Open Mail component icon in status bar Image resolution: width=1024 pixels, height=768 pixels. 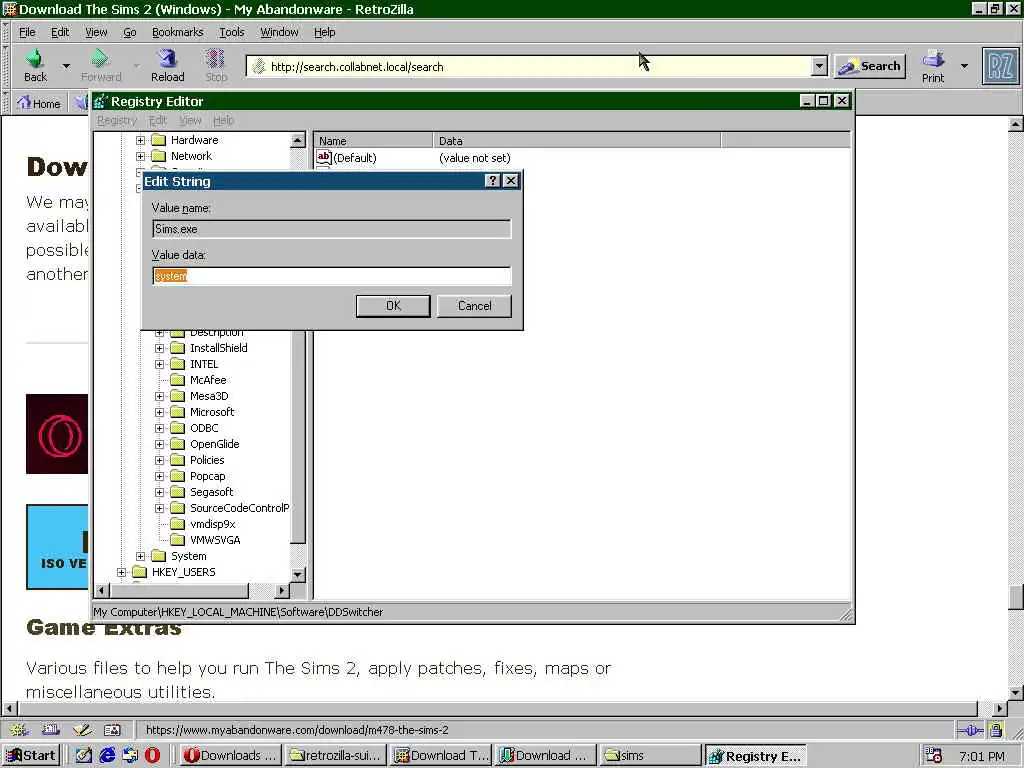pos(50,729)
